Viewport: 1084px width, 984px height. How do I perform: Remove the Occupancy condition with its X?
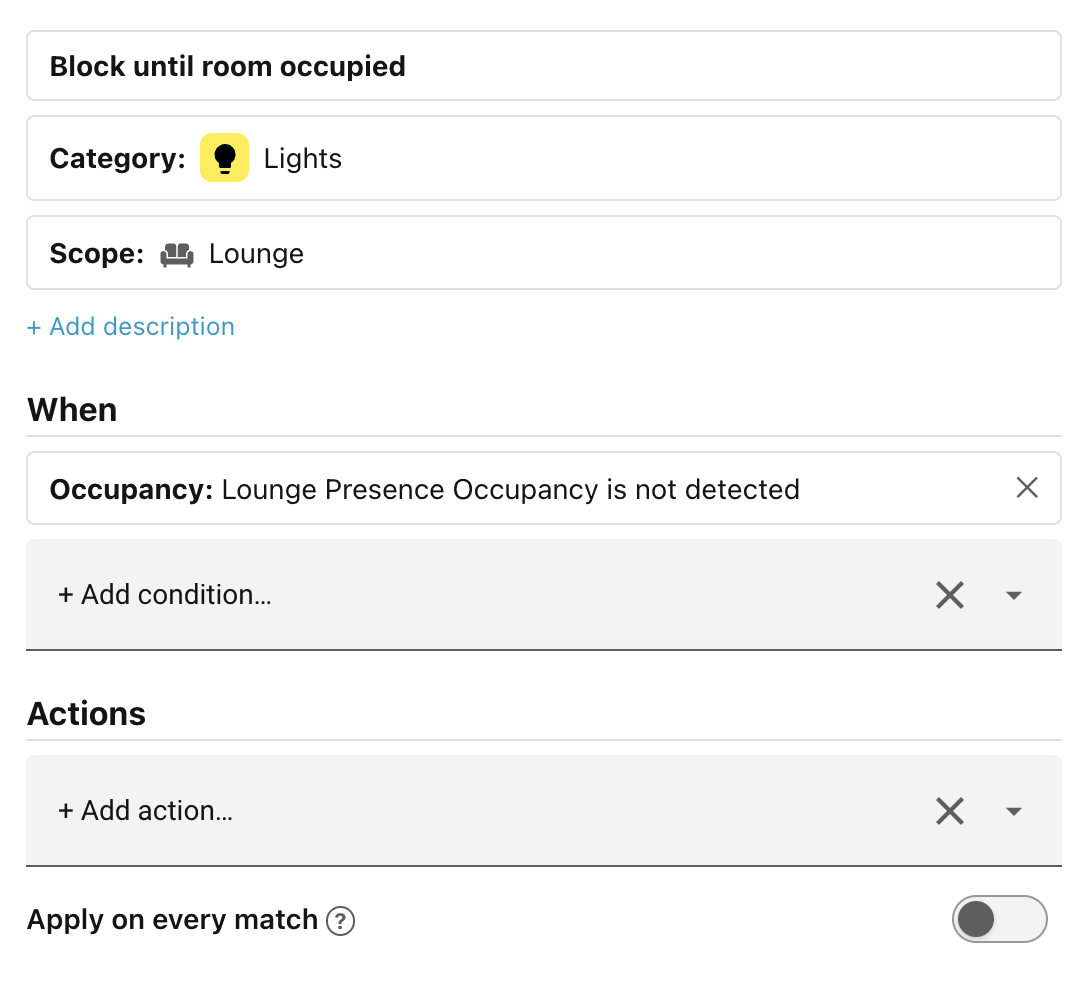point(1027,488)
